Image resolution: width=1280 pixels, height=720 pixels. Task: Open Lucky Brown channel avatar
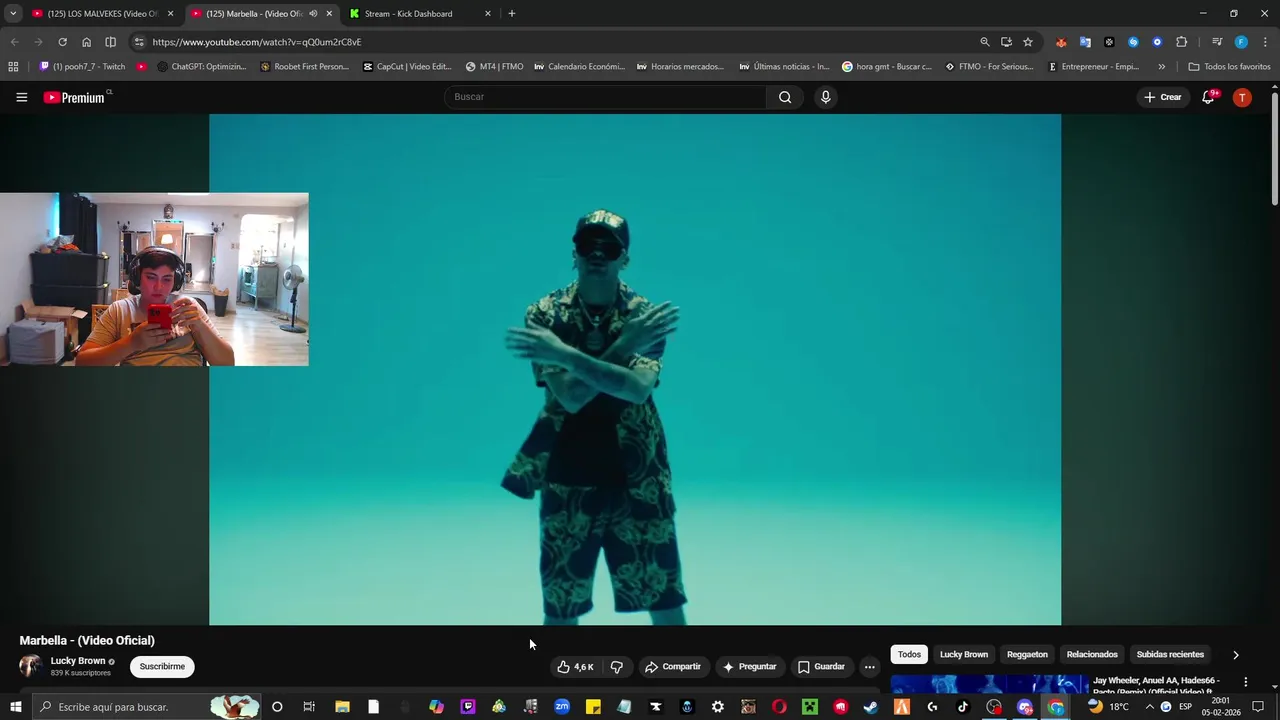(31, 666)
